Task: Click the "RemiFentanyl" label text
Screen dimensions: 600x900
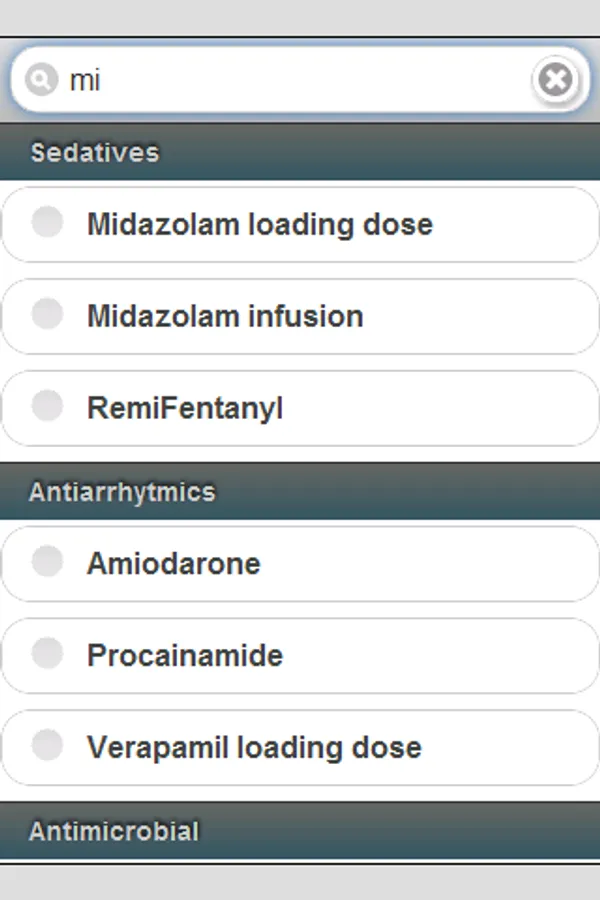Action: pos(185,408)
